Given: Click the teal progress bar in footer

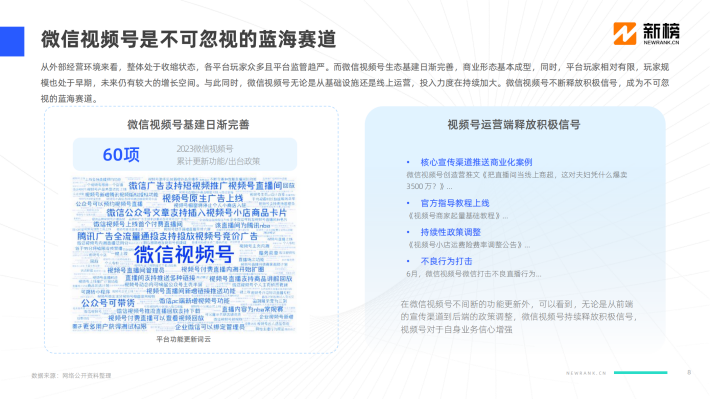Looking at the screenshot, I should pyautogui.click(x=640, y=373).
